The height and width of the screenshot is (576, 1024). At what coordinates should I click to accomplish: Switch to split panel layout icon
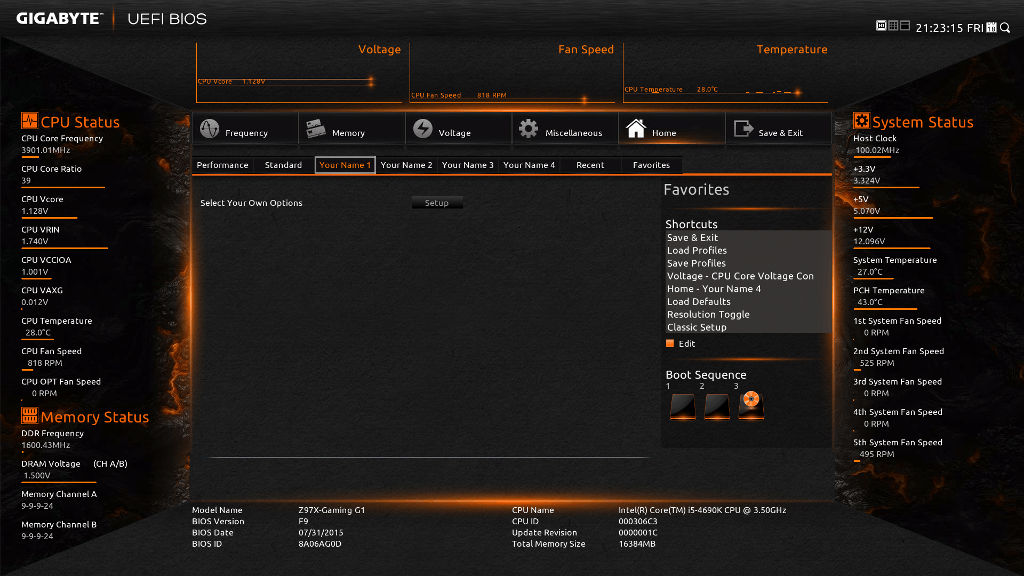pos(904,25)
